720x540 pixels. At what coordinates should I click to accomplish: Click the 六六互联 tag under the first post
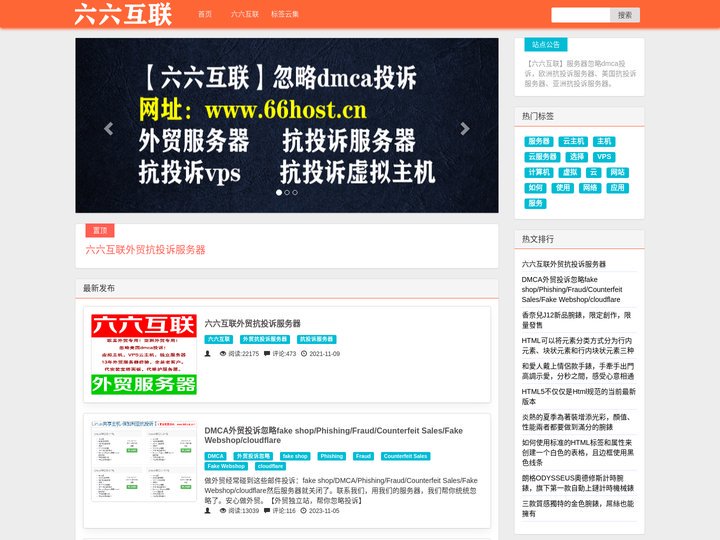[219, 339]
